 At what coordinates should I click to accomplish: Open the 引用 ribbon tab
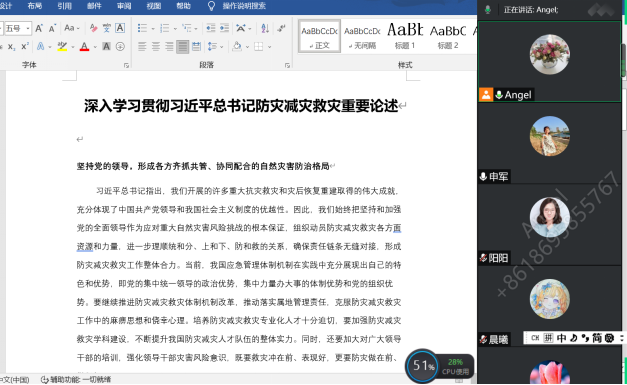pyautogui.click(x=64, y=6)
